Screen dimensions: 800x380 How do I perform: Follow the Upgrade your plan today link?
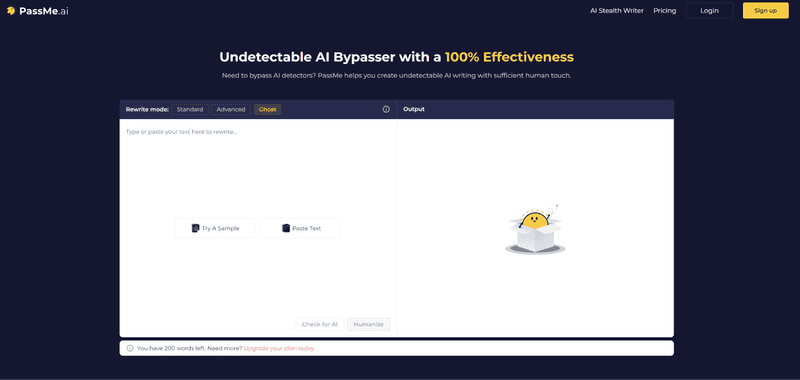280,348
